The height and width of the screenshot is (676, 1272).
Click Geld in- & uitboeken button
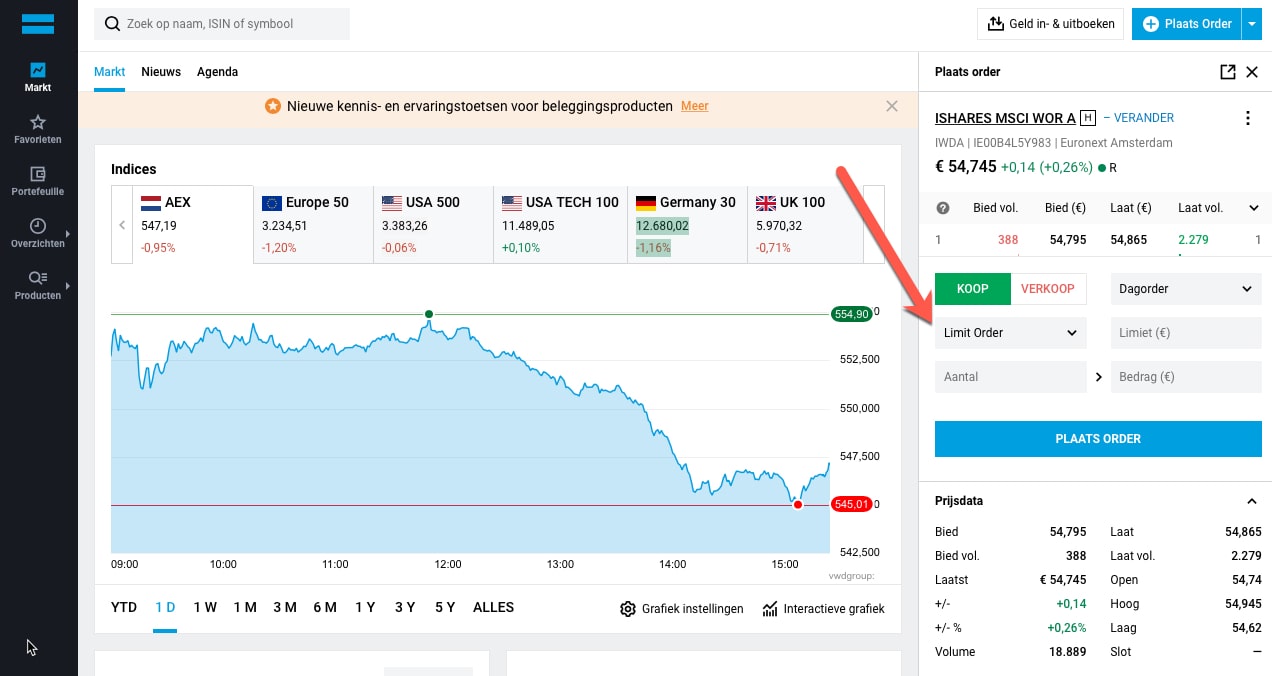pyautogui.click(x=1051, y=24)
